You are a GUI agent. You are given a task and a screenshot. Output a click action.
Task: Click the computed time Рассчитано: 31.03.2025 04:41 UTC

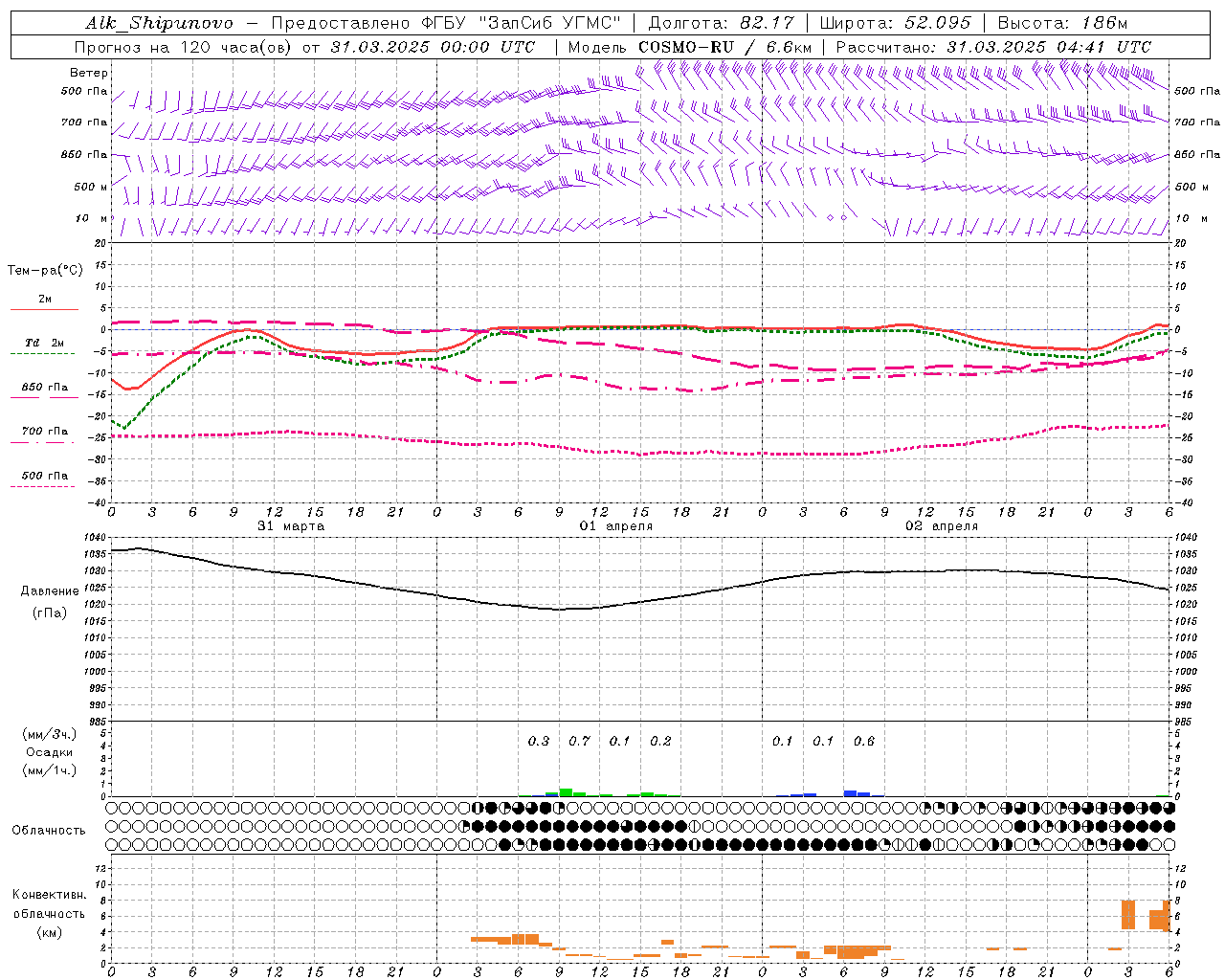click(x=993, y=47)
